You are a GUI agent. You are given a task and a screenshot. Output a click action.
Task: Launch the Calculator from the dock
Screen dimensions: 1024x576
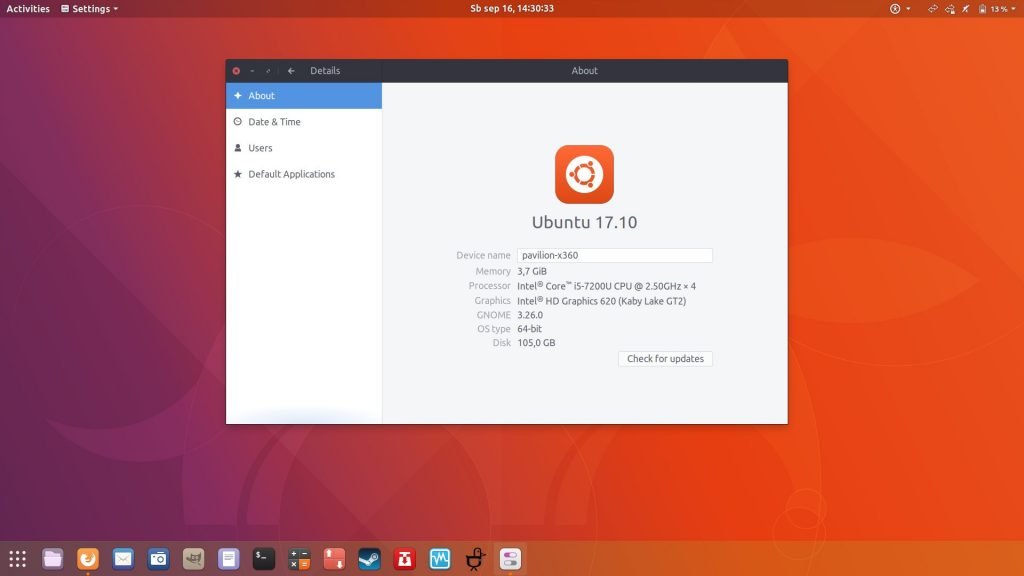coord(299,558)
